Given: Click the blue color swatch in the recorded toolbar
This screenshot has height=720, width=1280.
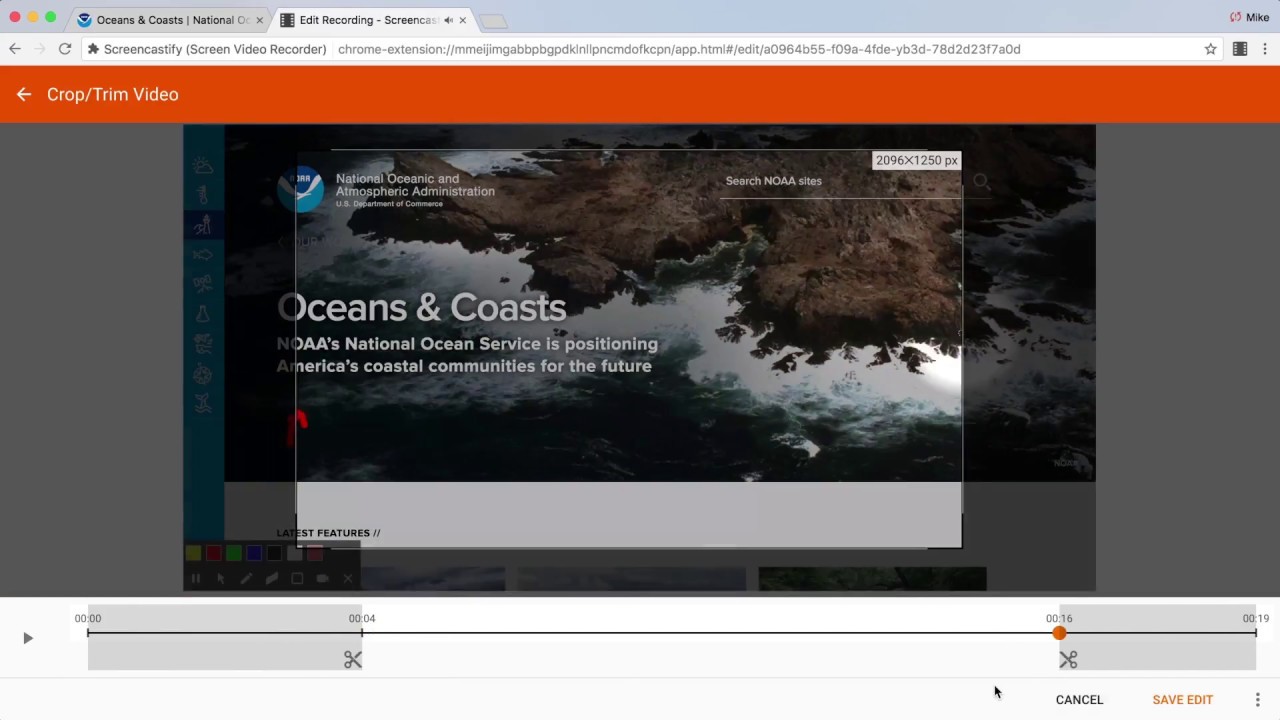Looking at the screenshot, I should 254,553.
